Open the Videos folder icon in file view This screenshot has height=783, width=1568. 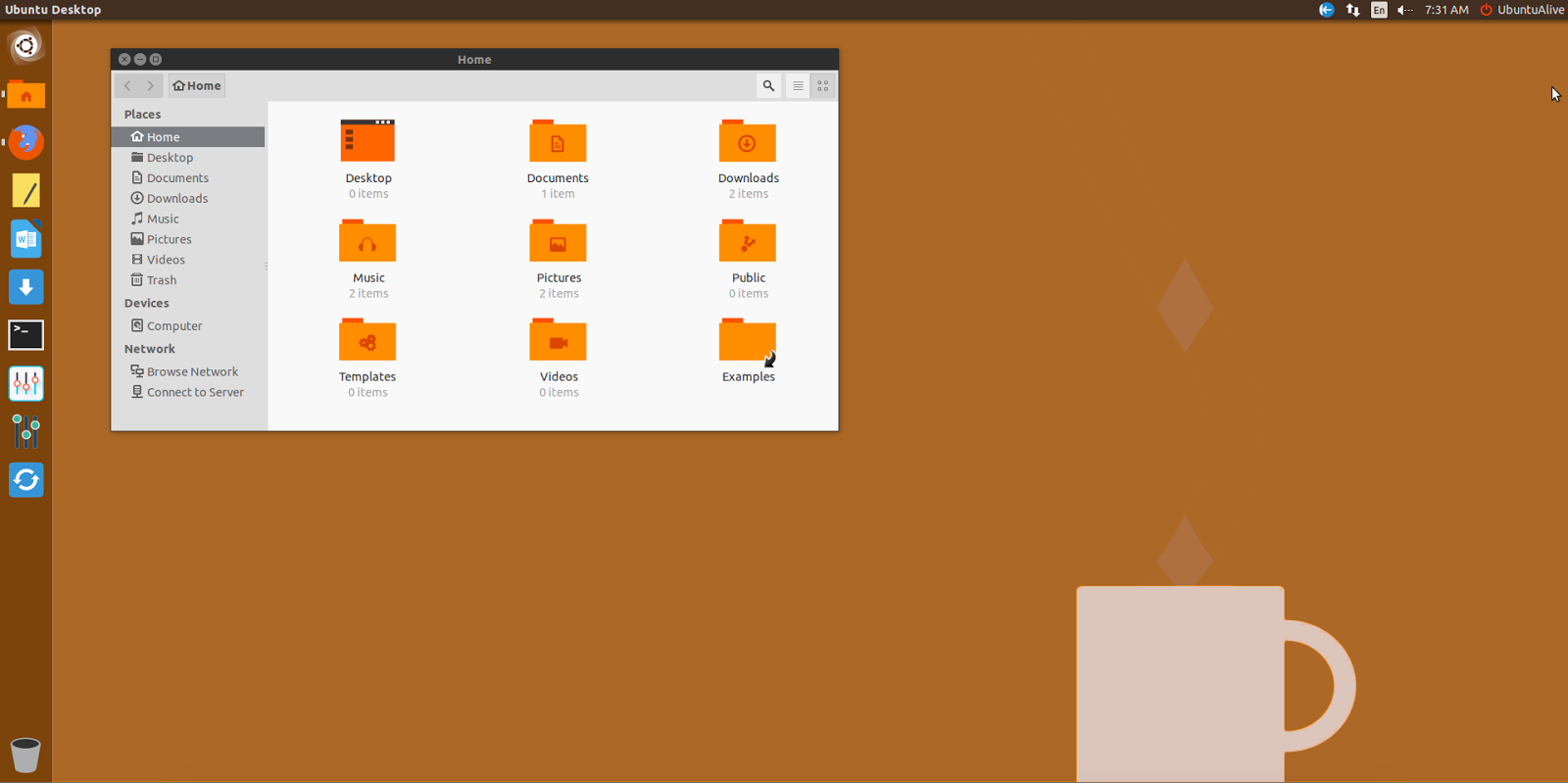[558, 340]
